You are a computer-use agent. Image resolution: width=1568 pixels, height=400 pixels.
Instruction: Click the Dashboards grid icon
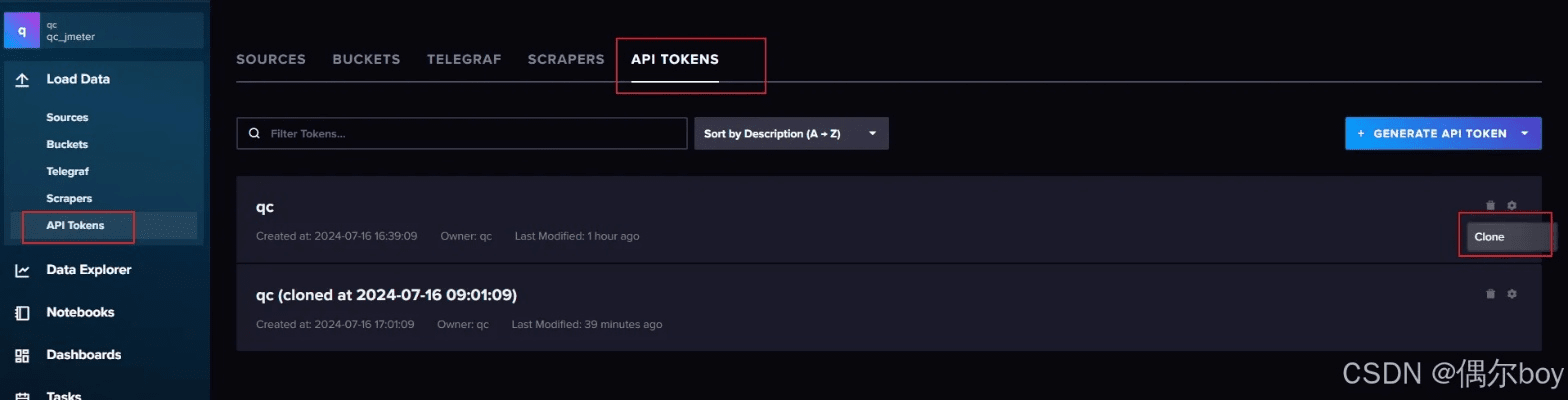pos(22,355)
